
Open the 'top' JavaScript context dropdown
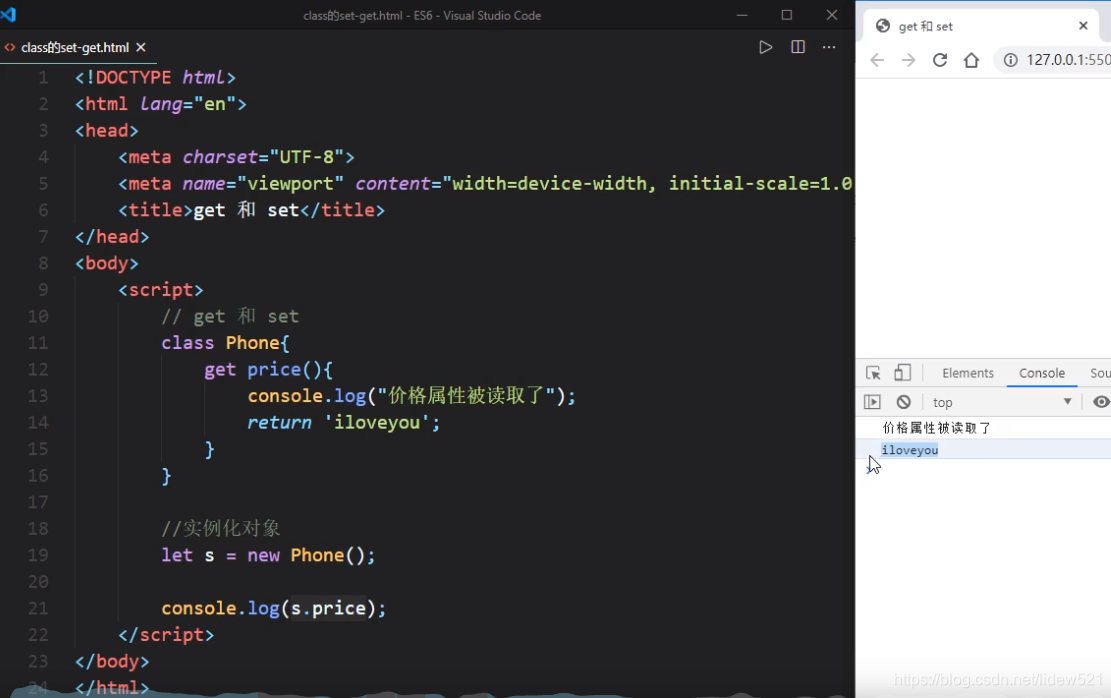[x=1001, y=403]
